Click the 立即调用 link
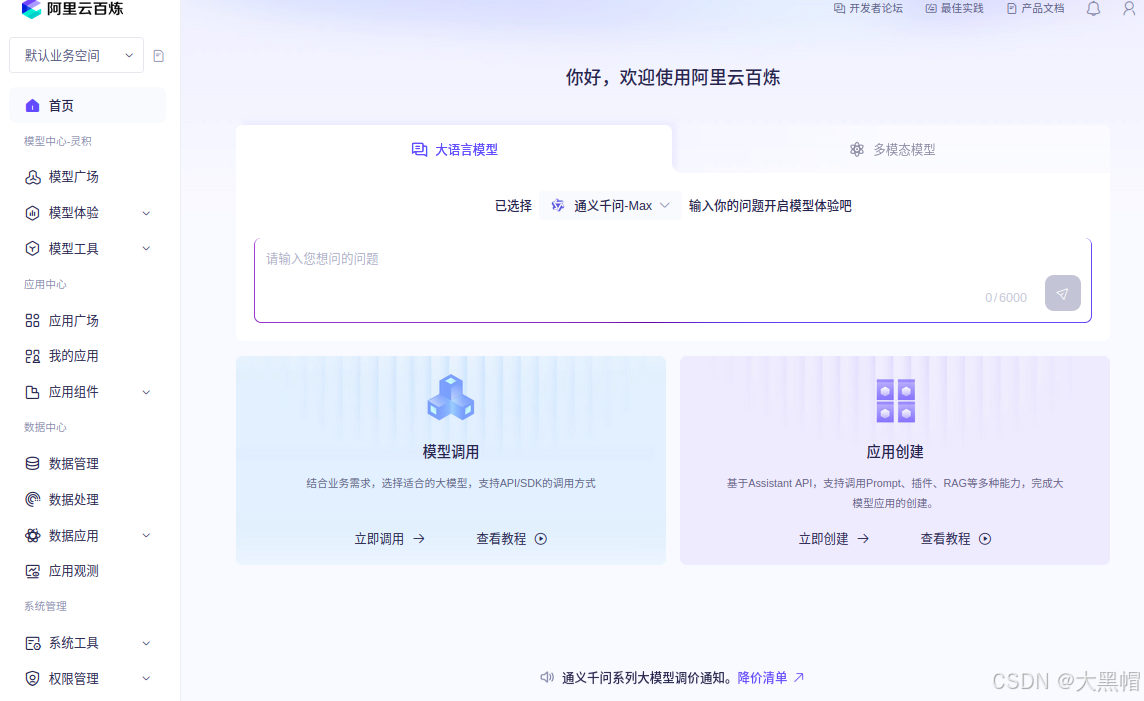This screenshot has height=701, width=1144. [x=390, y=539]
